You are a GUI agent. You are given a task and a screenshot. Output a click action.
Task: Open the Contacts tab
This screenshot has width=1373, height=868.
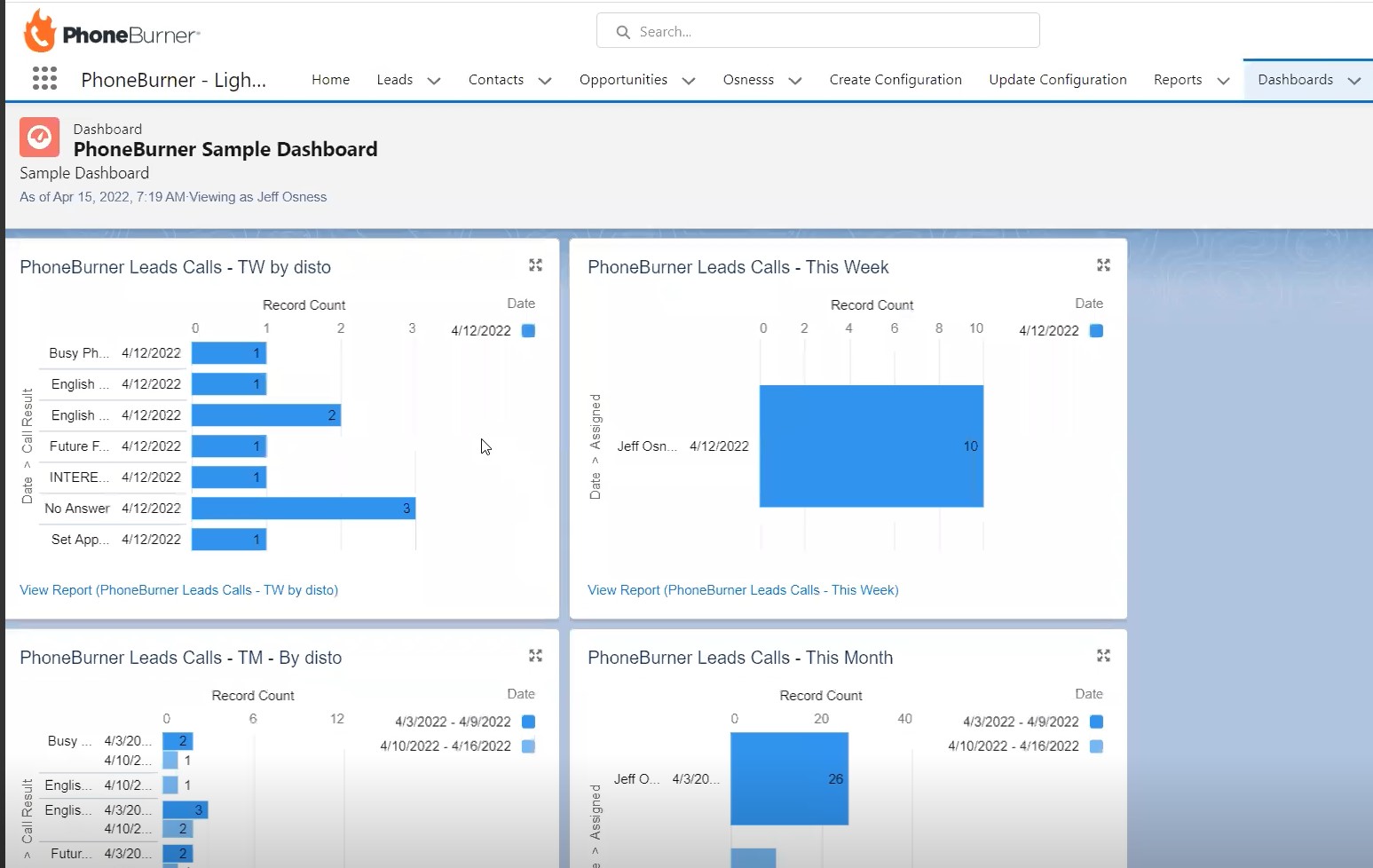tap(496, 80)
